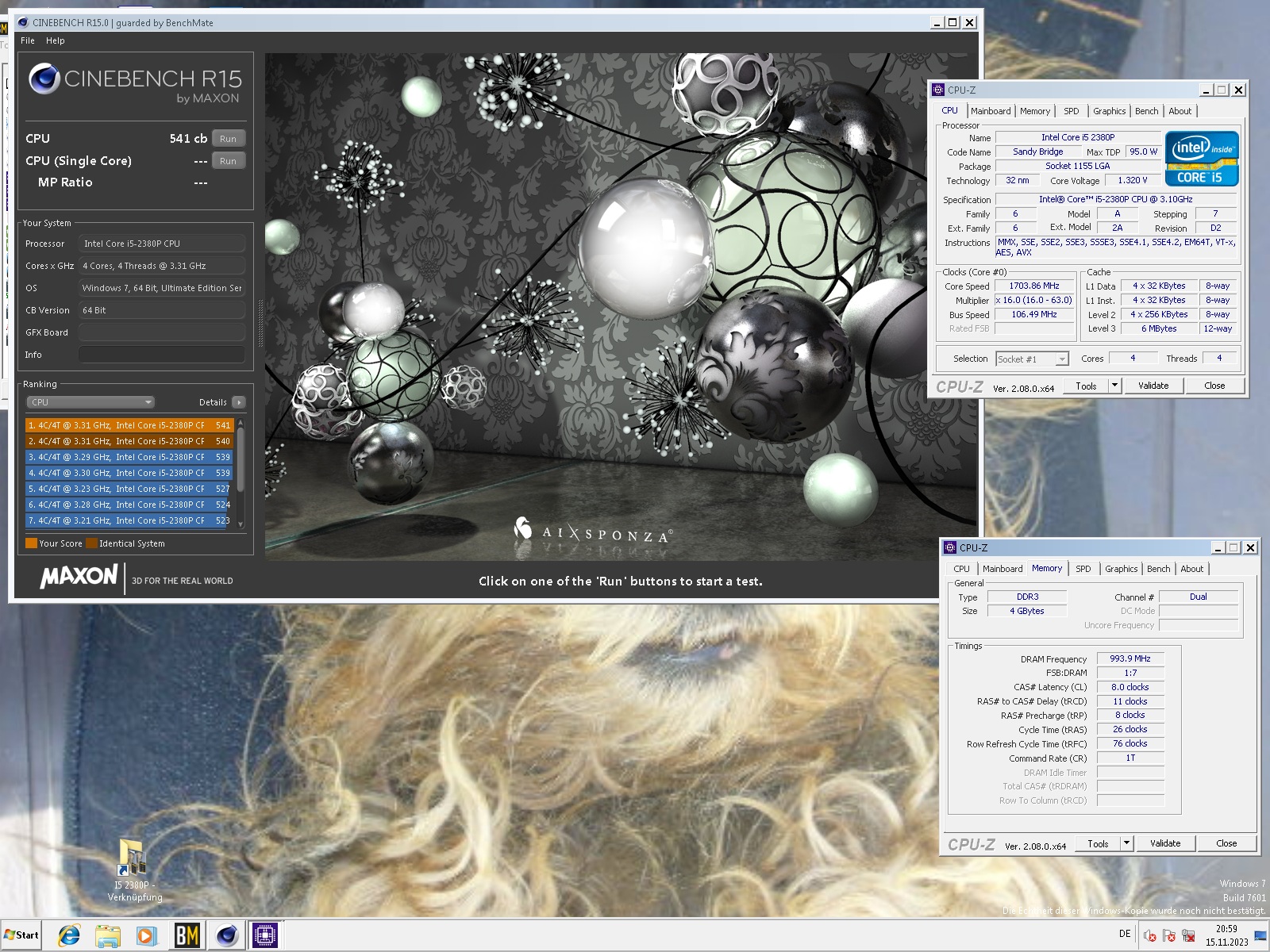Click the Cinebench title bar icon

(23, 22)
